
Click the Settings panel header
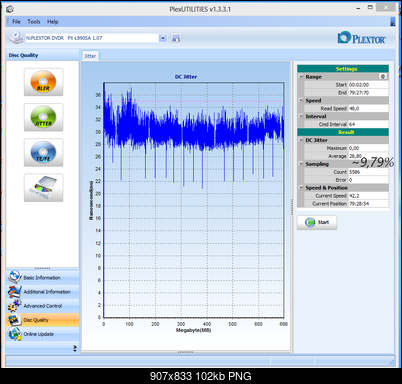343,69
